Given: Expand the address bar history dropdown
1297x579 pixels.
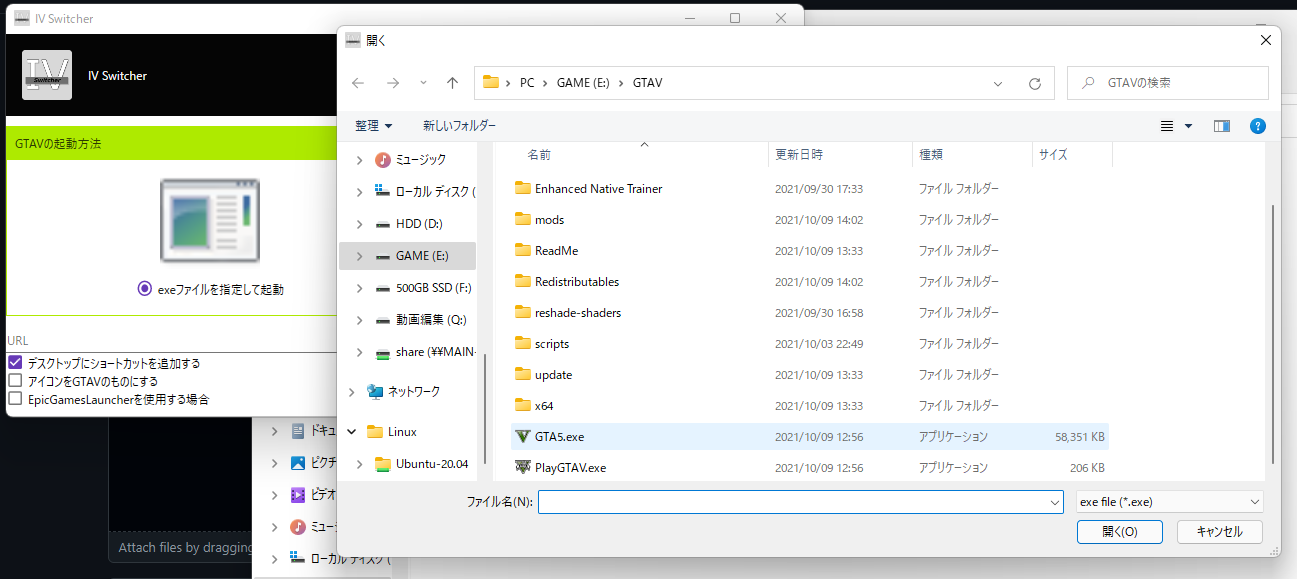Looking at the screenshot, I should coord(998,83).
